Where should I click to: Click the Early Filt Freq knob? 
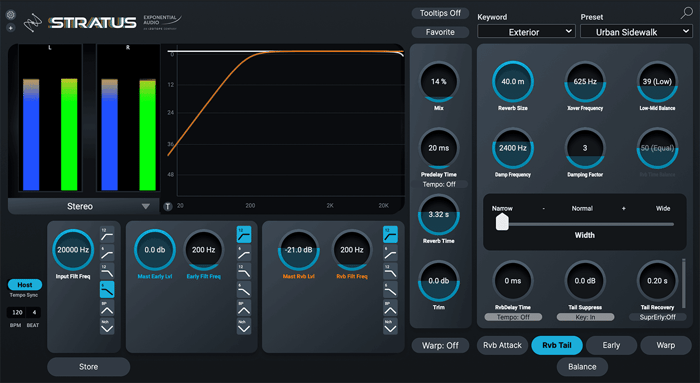(204, 250)
